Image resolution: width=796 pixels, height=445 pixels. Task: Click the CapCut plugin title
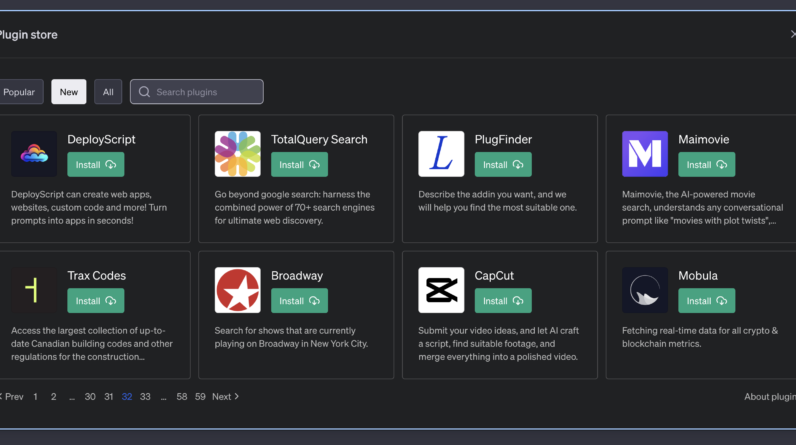(494, 276)
